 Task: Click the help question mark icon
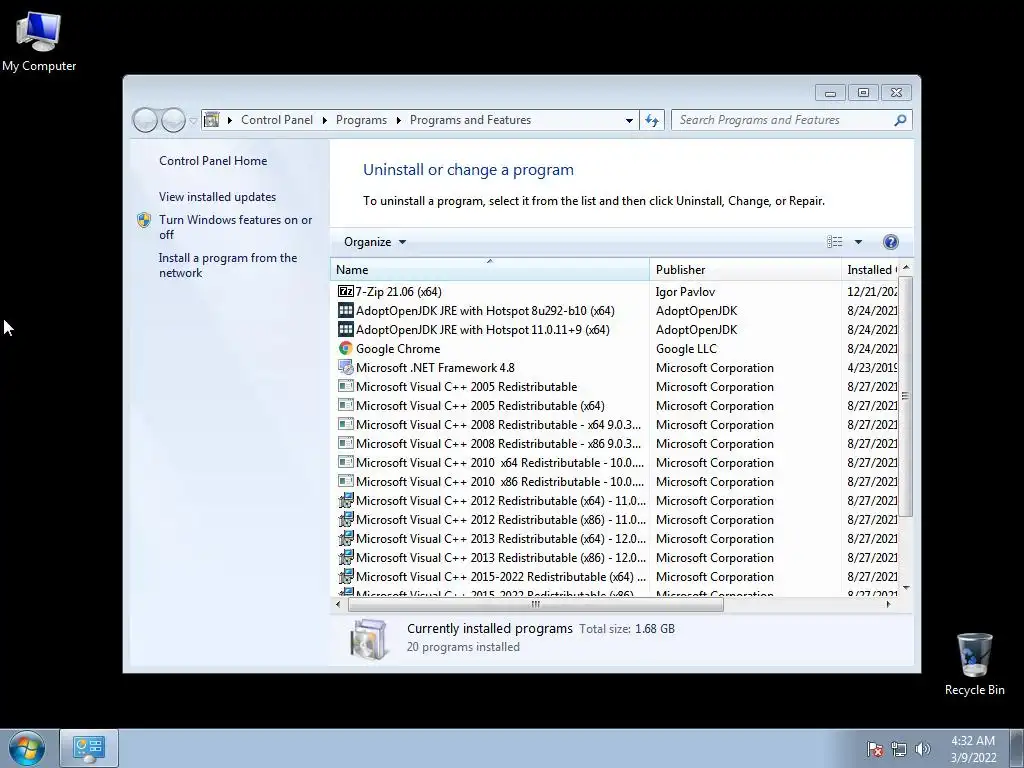click(890, 242)
